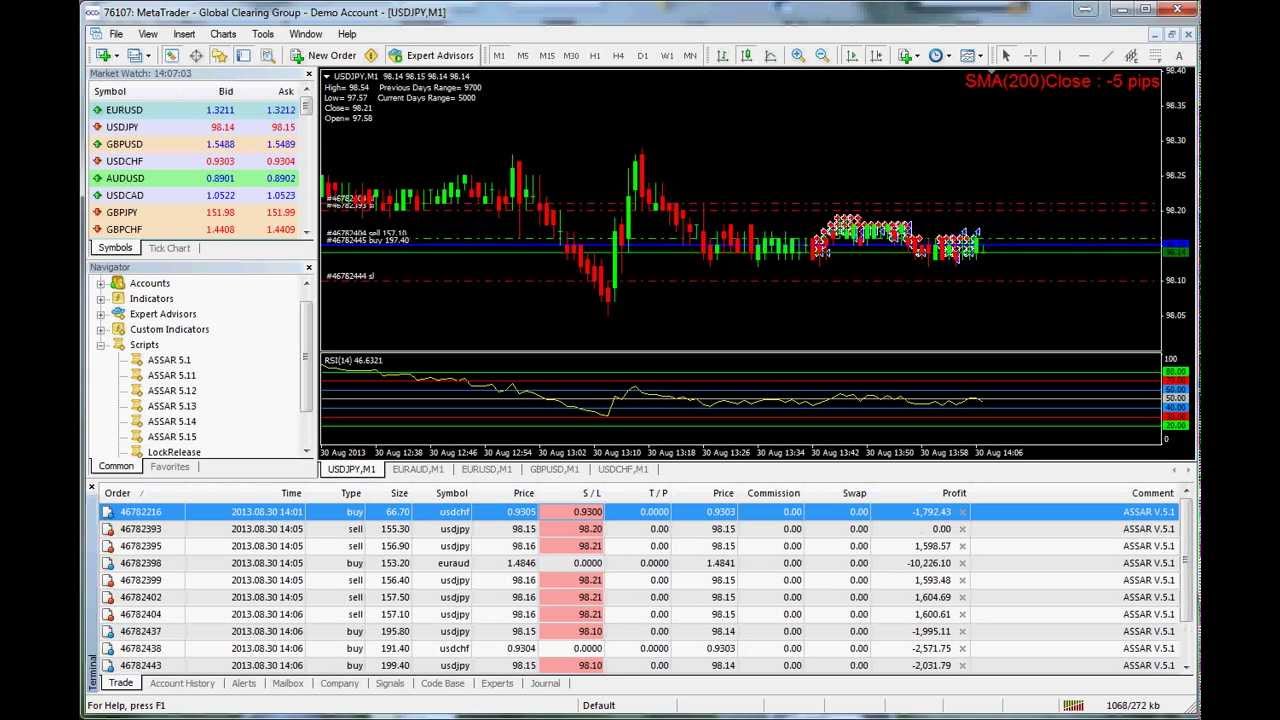Image resolution: width=1280 pixels, height=720 pixels.
Task: Select the Crosshair tool
Action: (1031, 56)
